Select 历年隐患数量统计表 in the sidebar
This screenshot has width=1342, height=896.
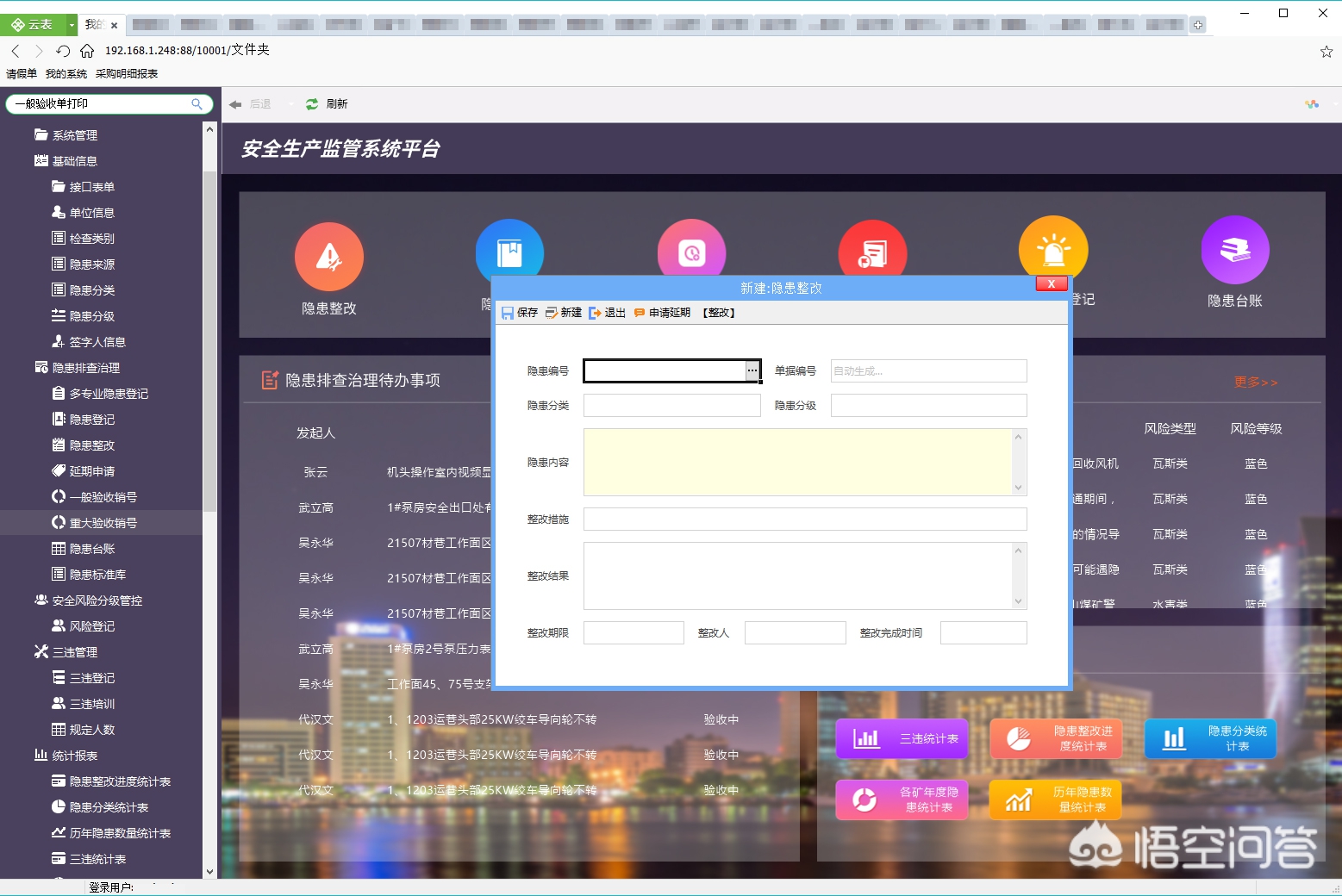pos(111,833)
